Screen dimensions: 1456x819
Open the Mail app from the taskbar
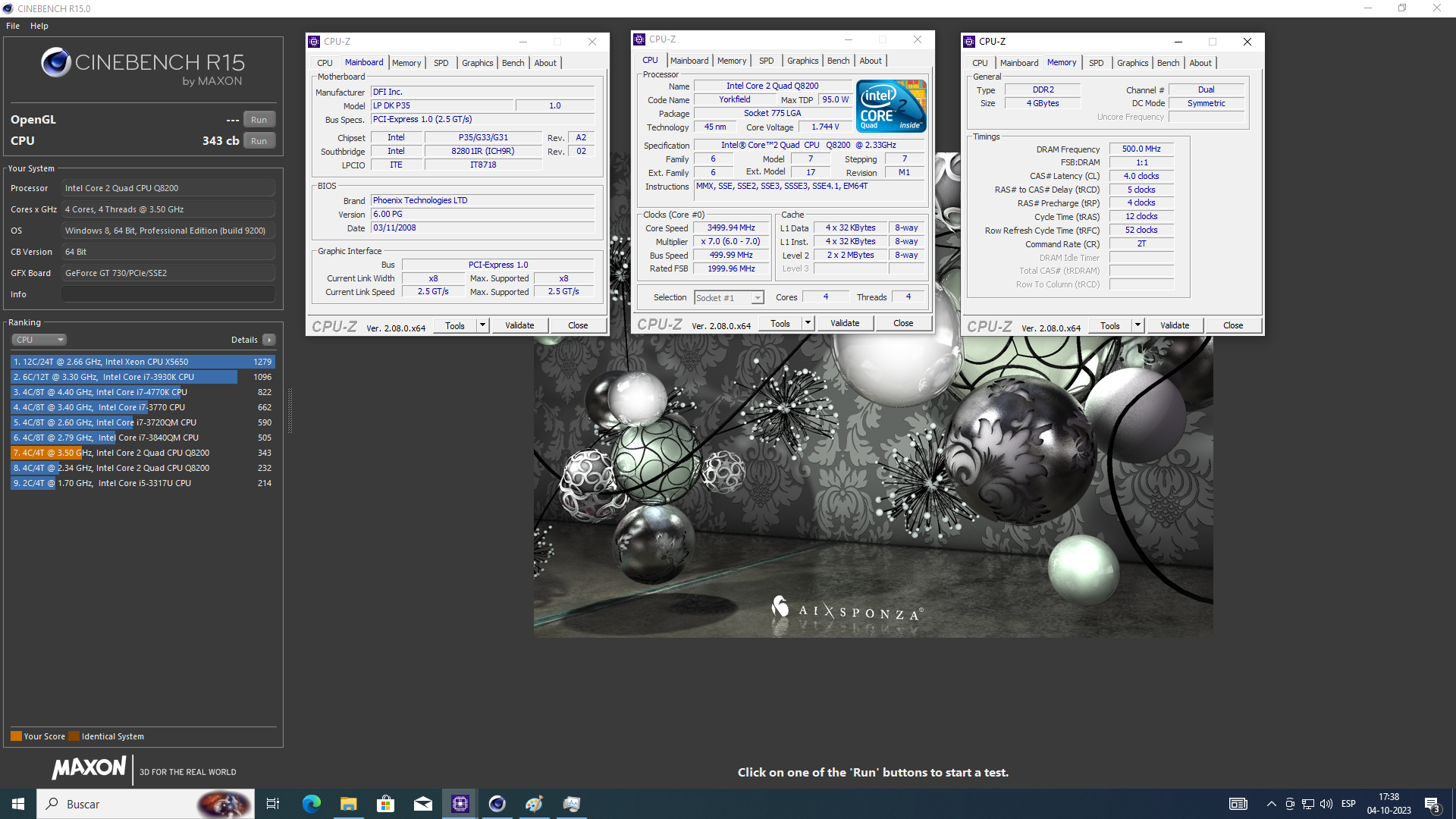(x=422, y=804)
